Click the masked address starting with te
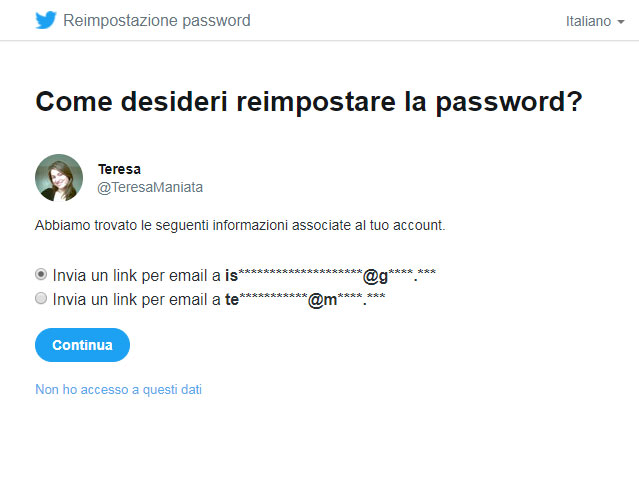Screen dimensions: 639x483 tap(305, 300)
